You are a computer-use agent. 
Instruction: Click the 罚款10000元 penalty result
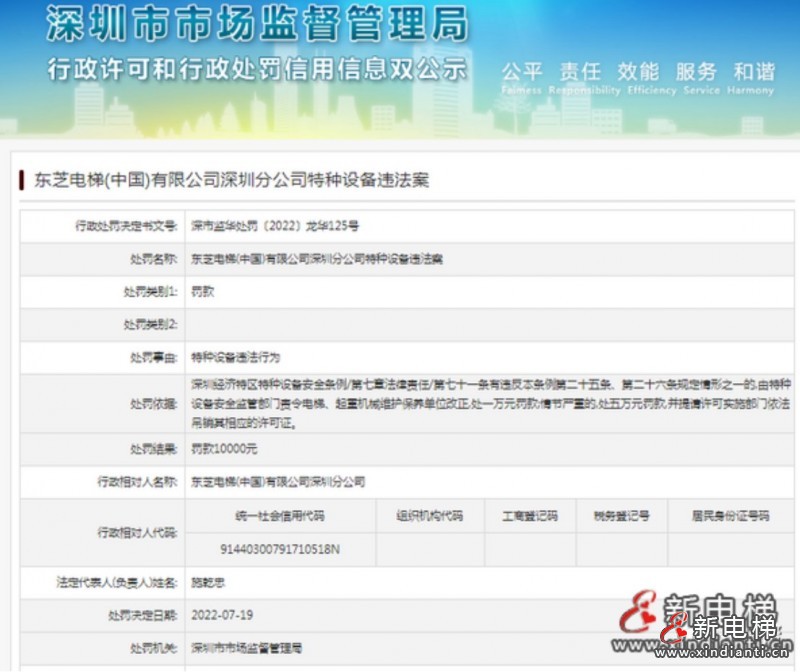(224, 449)
